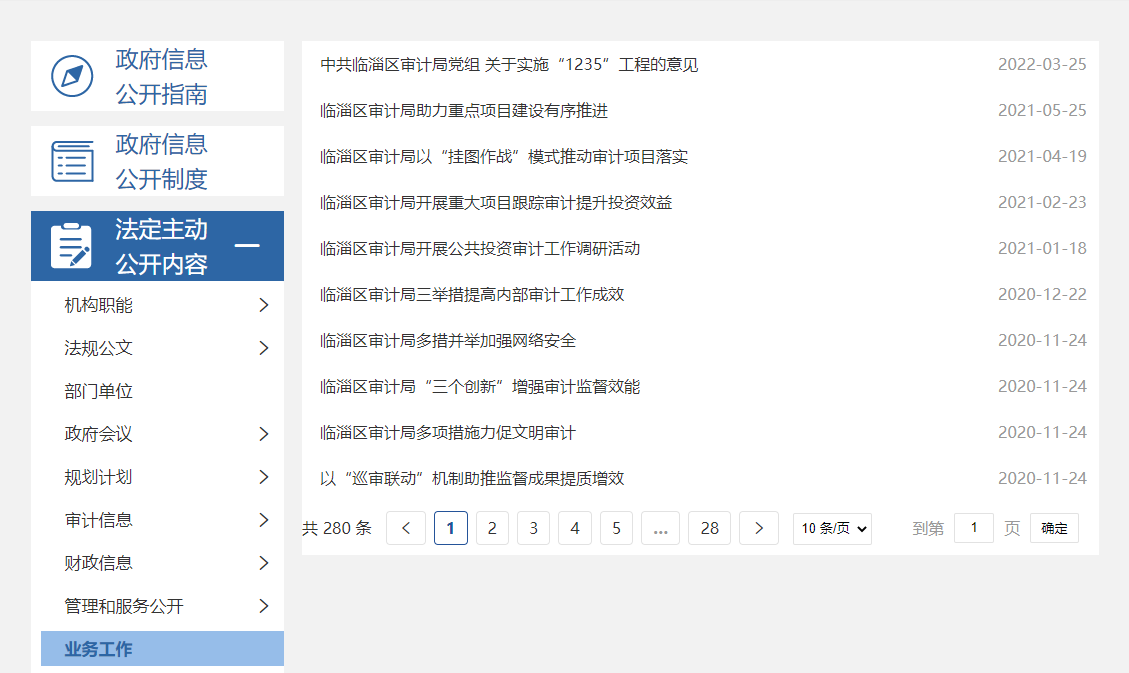
Task: Click the list icon for 政府信息公开制度
Action: (x=72, y=161)
